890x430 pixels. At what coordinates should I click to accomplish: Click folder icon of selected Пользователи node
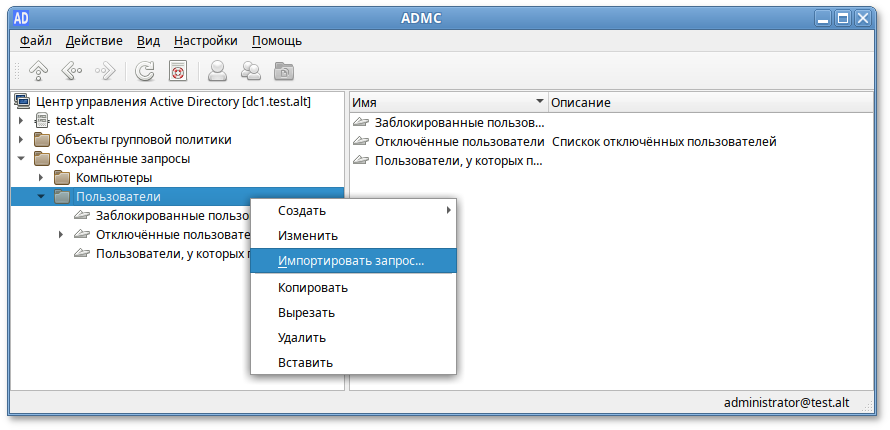[62, 197]
